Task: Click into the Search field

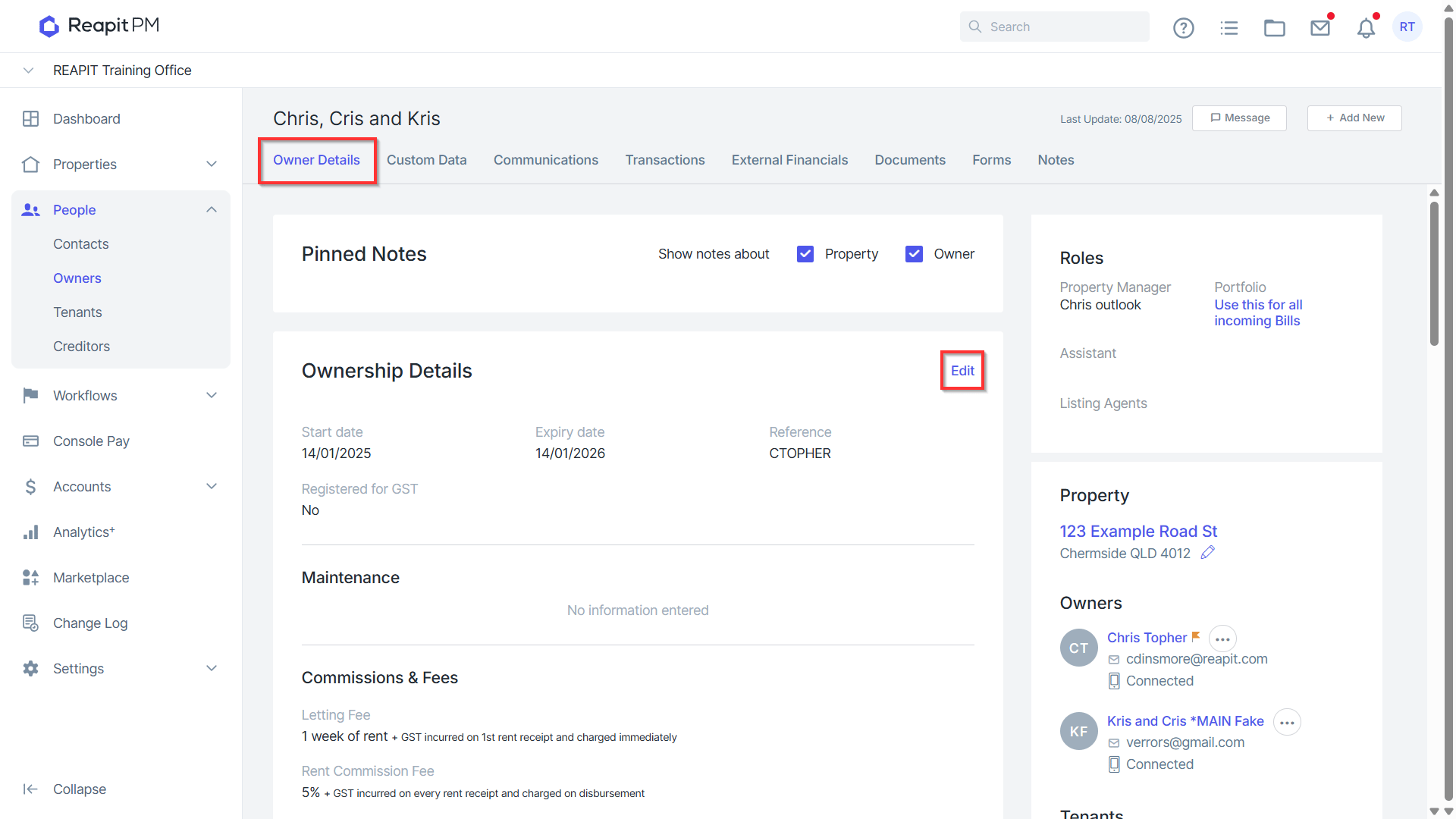Action: (x=1054, y=27)
